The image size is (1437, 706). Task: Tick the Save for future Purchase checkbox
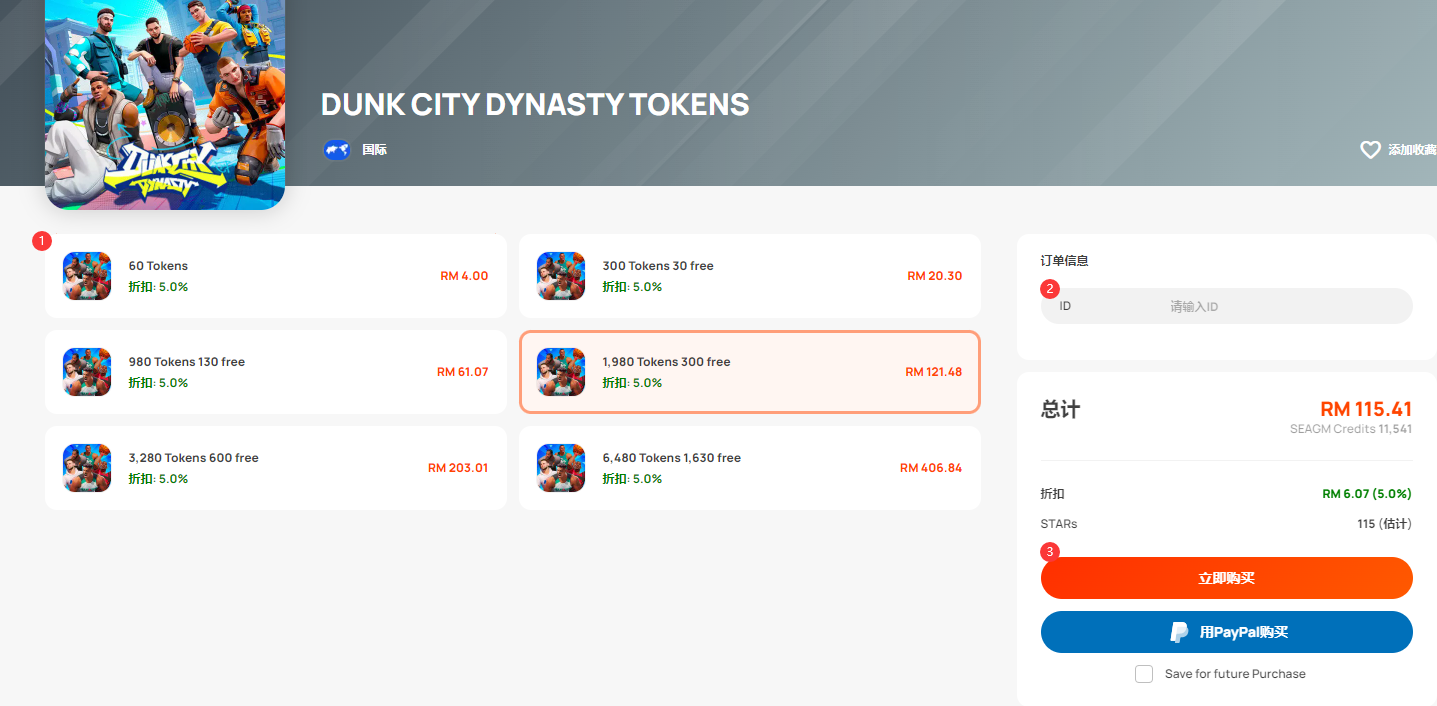(x=1144, y=674)
